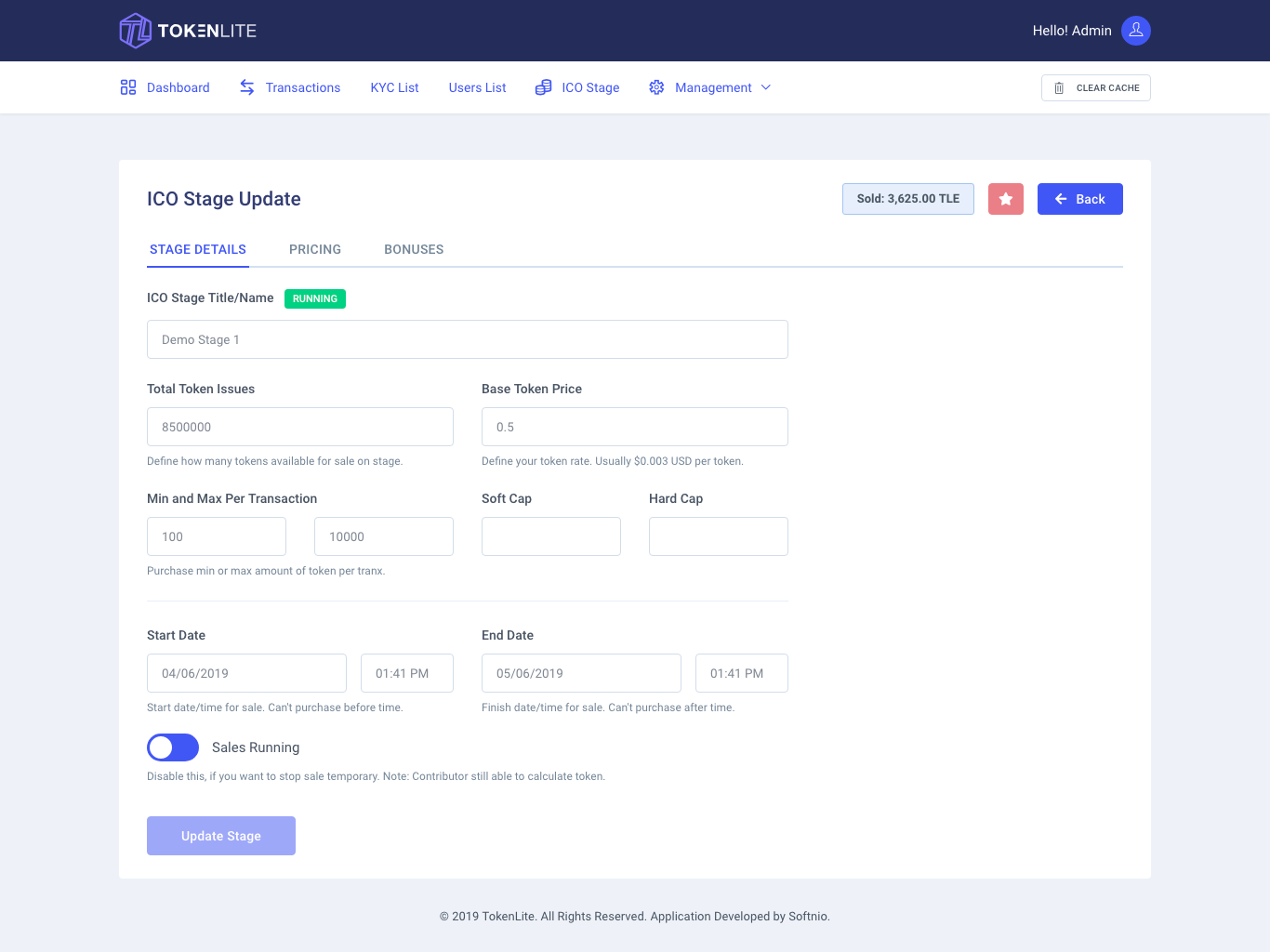Click the TokenLite logo icon
The image size is (1270, 952).
click(x=136, y=31)
